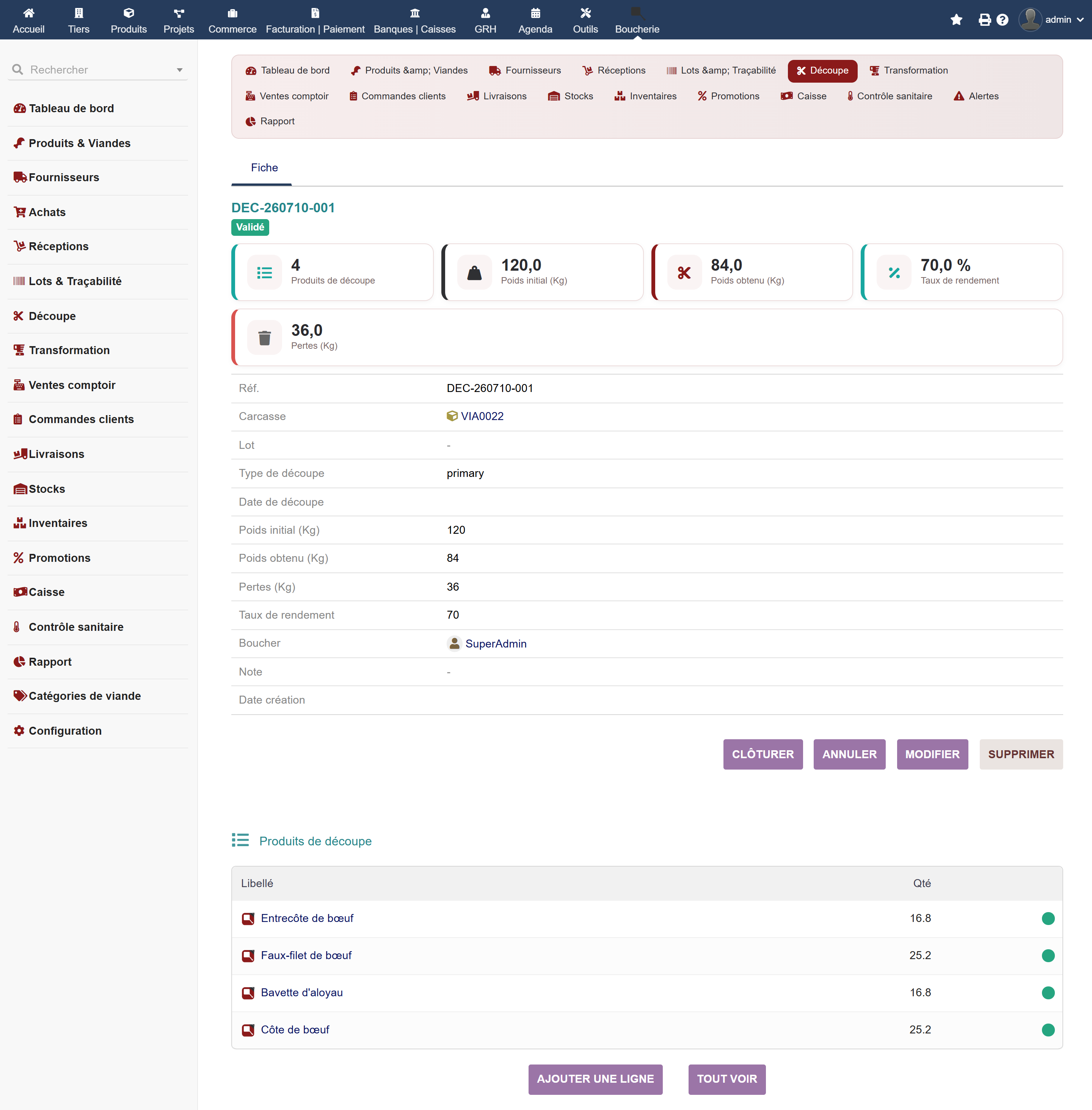Expand the Rechercher search dropdown arrow

tap(179, 70)
